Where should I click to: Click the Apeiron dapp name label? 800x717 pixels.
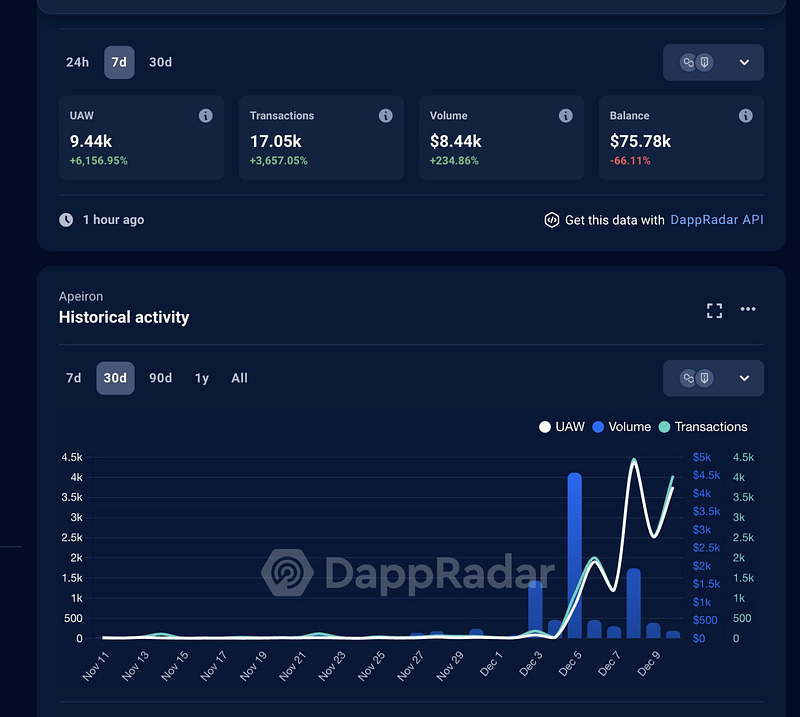click(x=81, y=296)
